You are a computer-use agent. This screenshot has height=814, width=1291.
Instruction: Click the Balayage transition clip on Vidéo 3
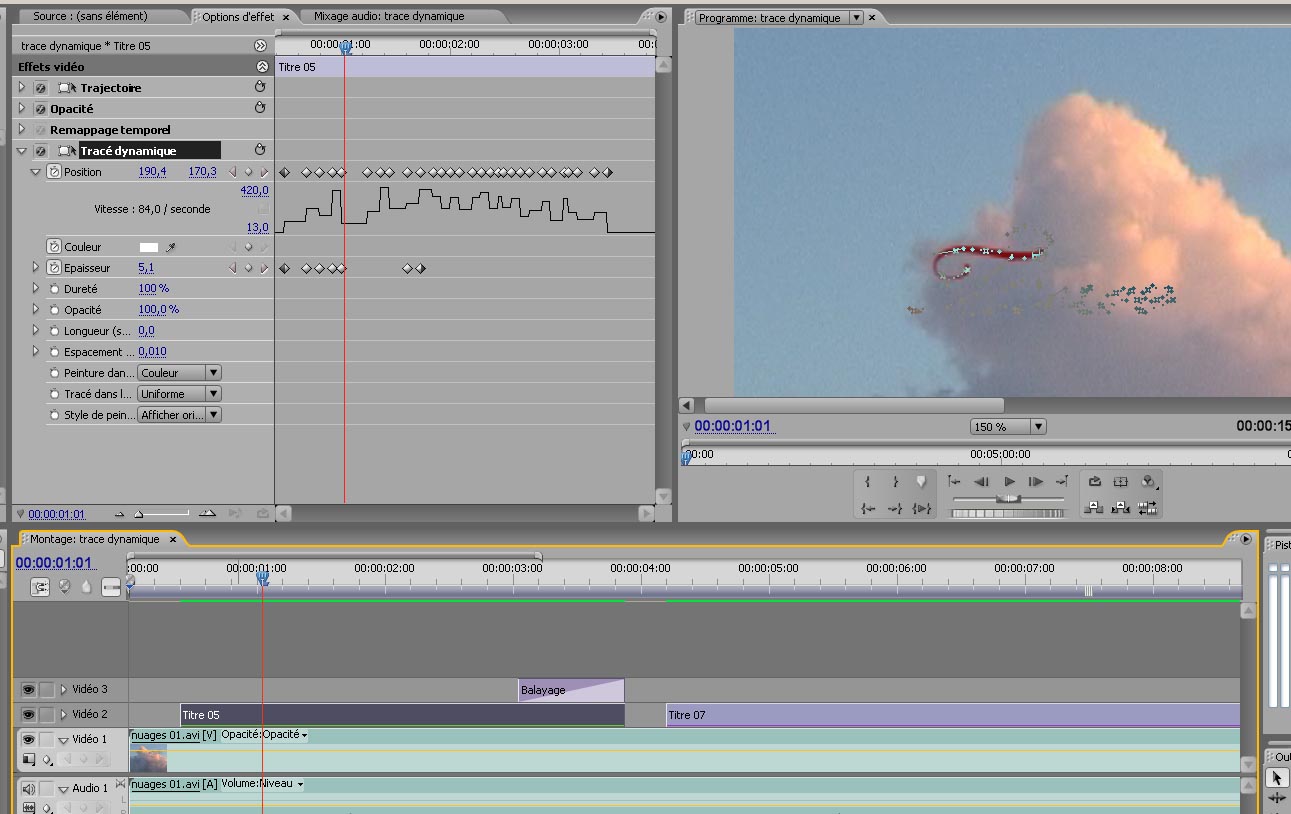pyautogui.click(x=570, y=690)
